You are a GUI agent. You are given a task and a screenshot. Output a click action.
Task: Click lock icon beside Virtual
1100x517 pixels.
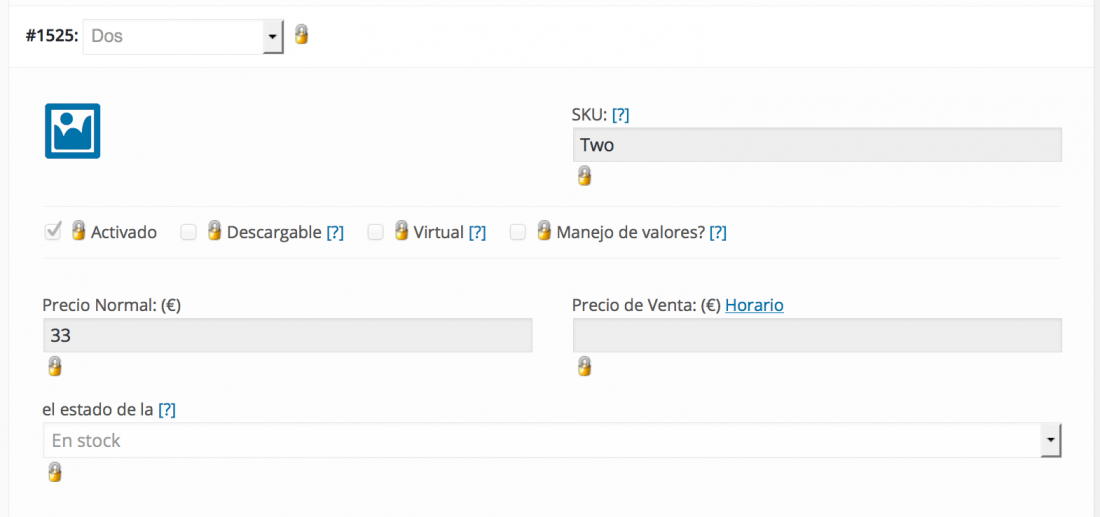pyautogui.click(x=401, y=231)
